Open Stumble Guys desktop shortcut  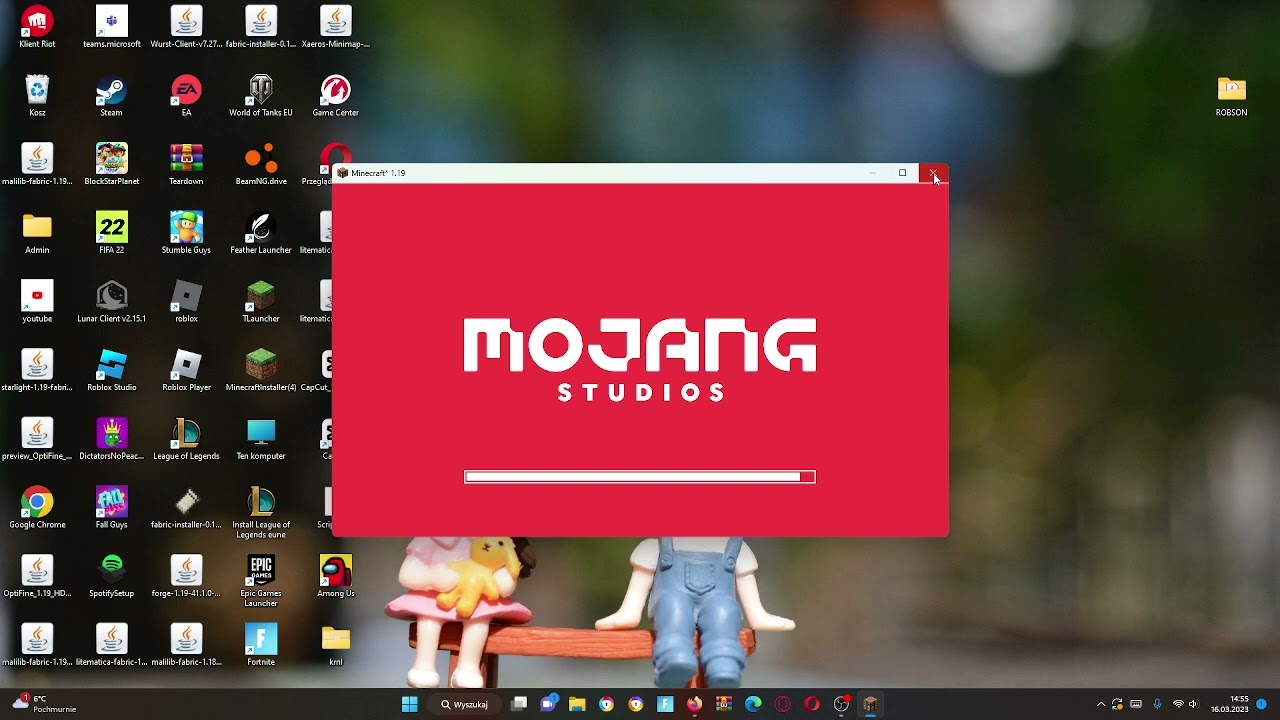[186, 233]
